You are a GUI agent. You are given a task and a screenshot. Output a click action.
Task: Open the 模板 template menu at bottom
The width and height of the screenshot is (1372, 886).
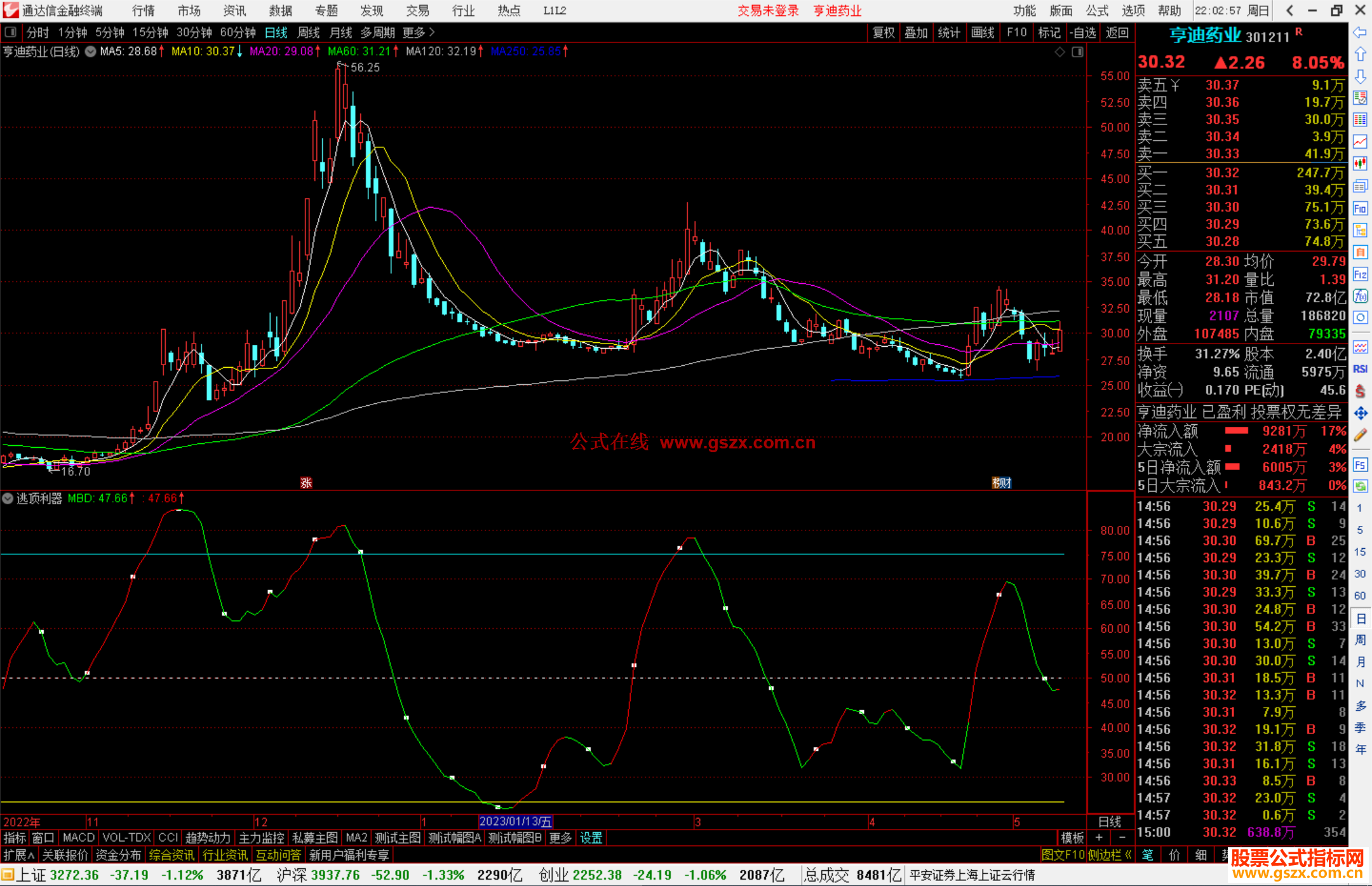[1072, 838]
